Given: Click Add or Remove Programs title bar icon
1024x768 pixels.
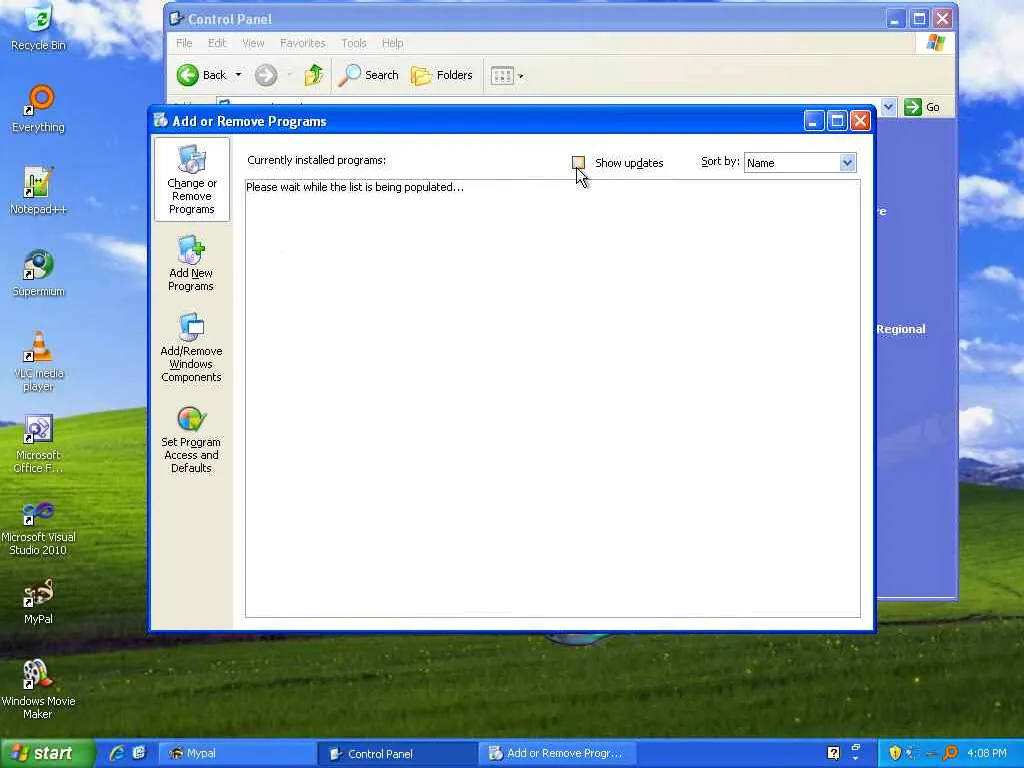Looking at the screenshot, I should click(x=161, y=120).
